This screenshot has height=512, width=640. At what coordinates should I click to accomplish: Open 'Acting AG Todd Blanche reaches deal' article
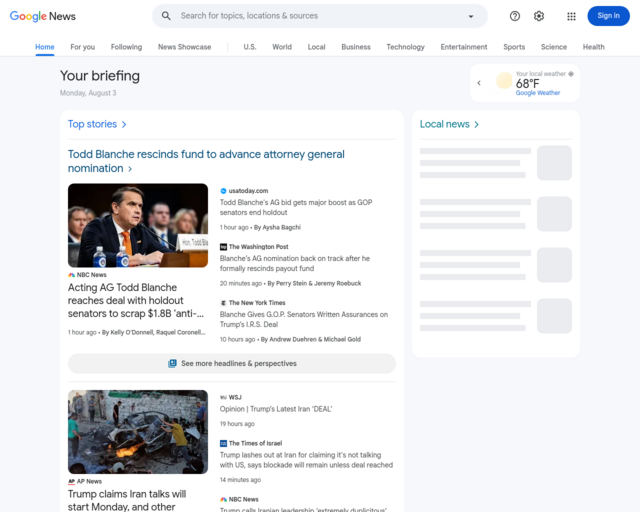click(x=136, y=301)
